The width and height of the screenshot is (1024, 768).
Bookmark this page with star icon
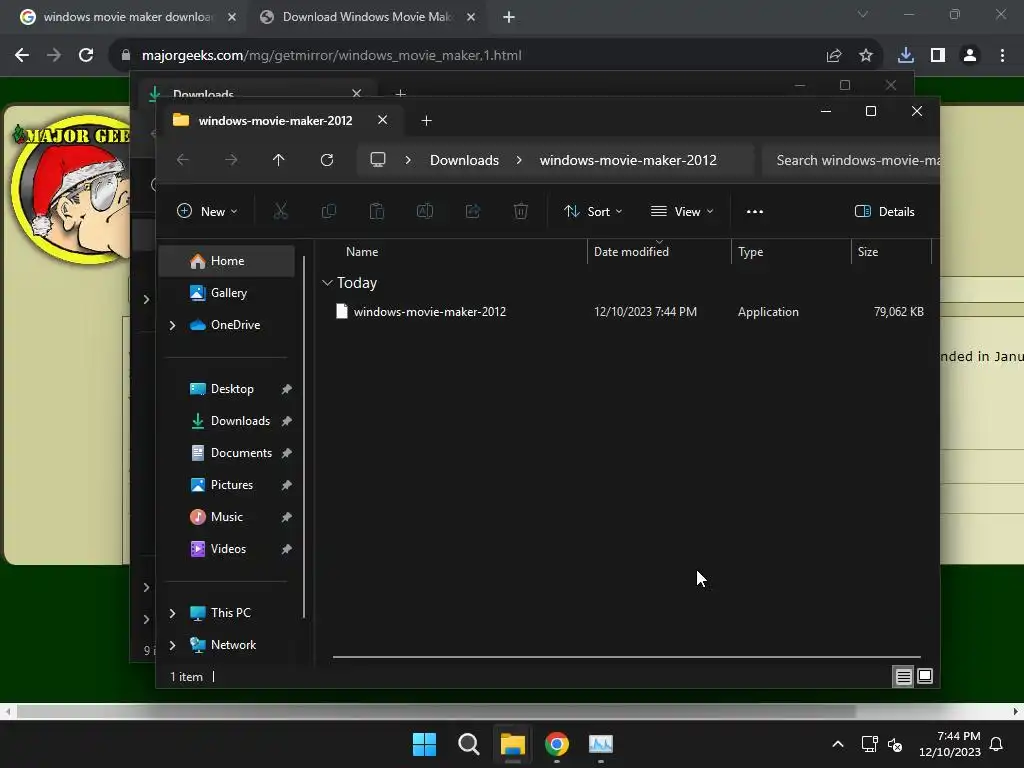pyautogui.click(x=866, y=56)
